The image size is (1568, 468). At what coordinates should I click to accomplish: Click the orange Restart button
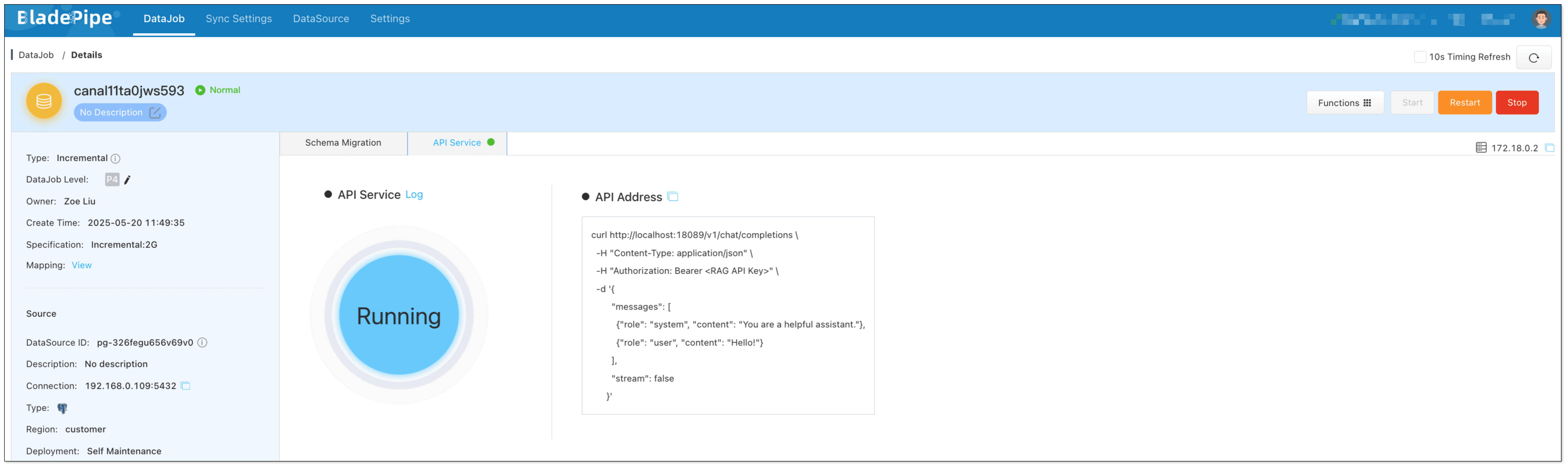coord(1464,102)
